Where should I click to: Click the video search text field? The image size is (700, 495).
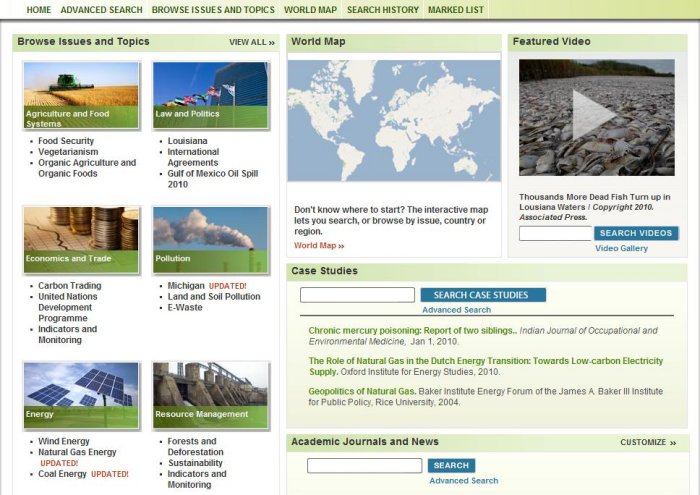point(555,233)
